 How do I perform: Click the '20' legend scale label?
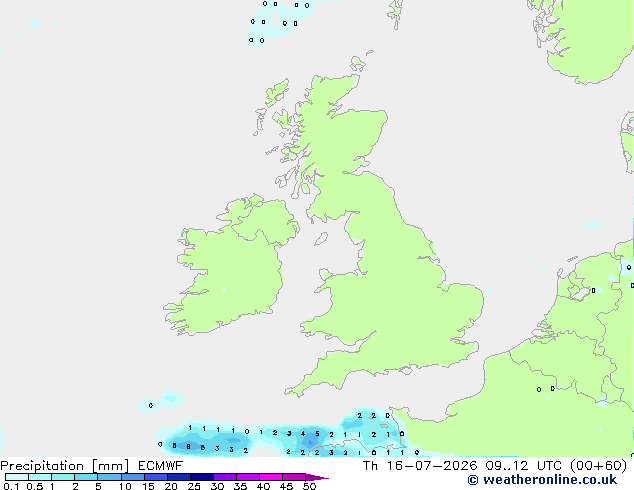(x=171, y=486)
